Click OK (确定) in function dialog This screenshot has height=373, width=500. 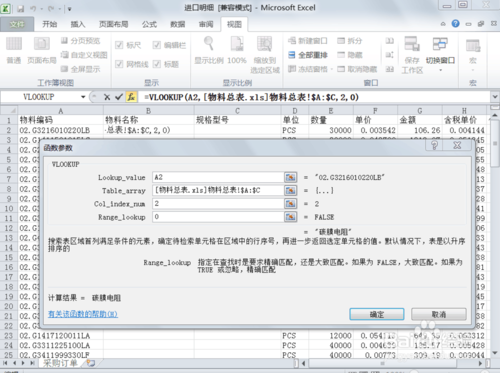(377, 314)
